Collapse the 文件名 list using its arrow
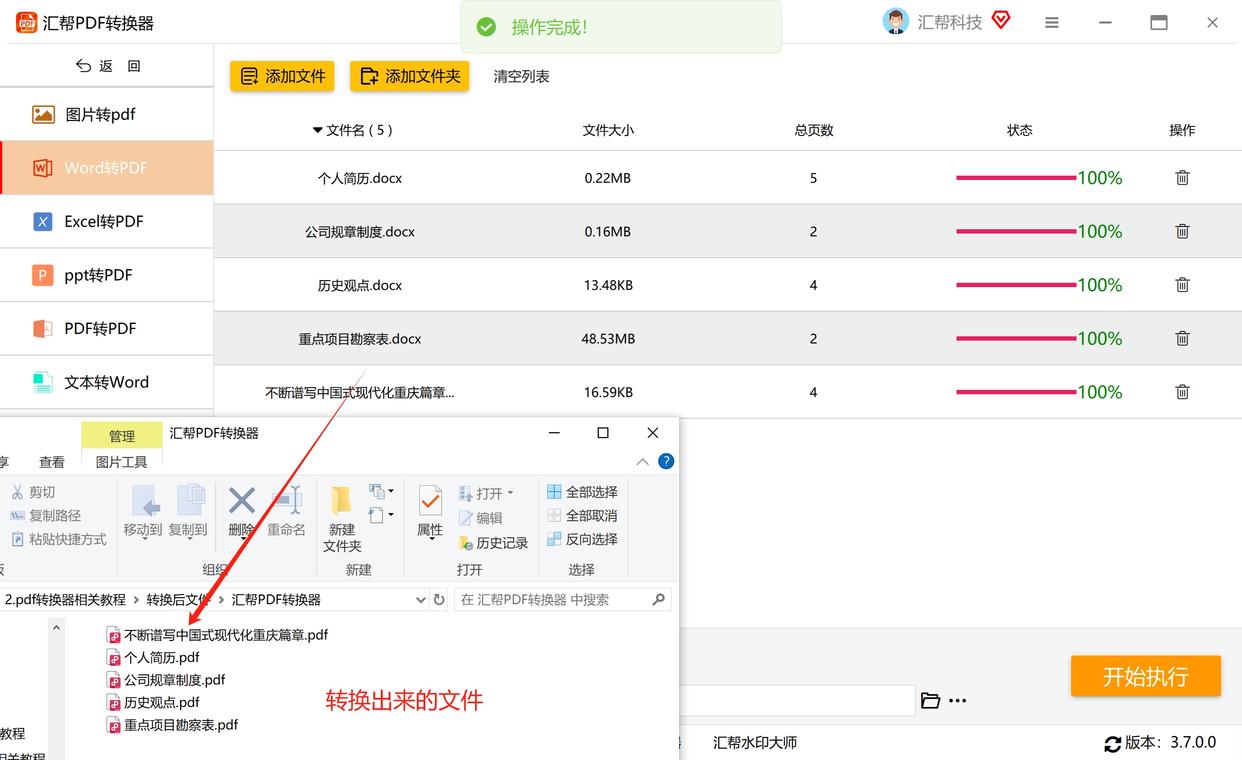 click(317, 130)
